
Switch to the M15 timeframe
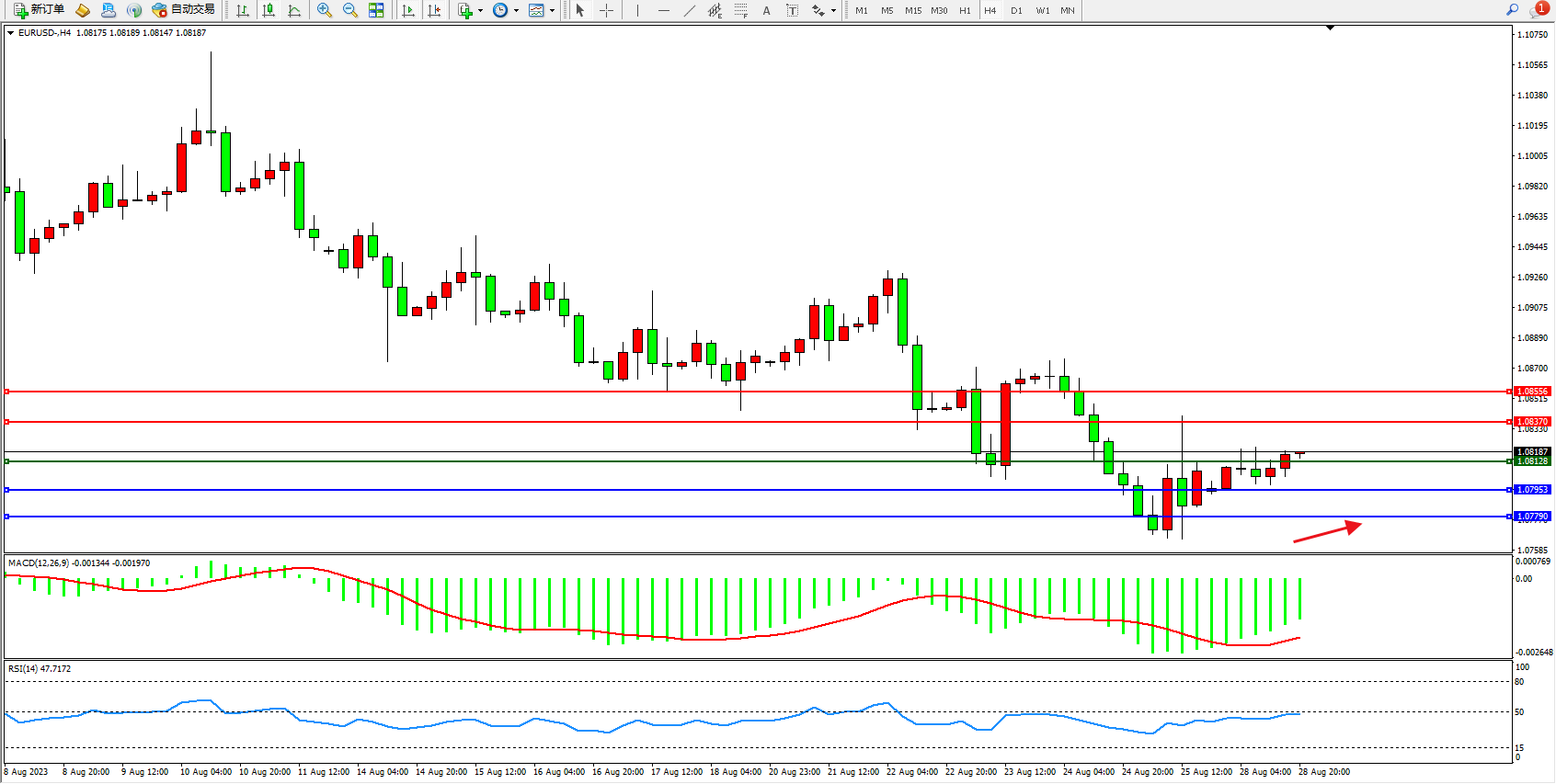coord(912,11)
